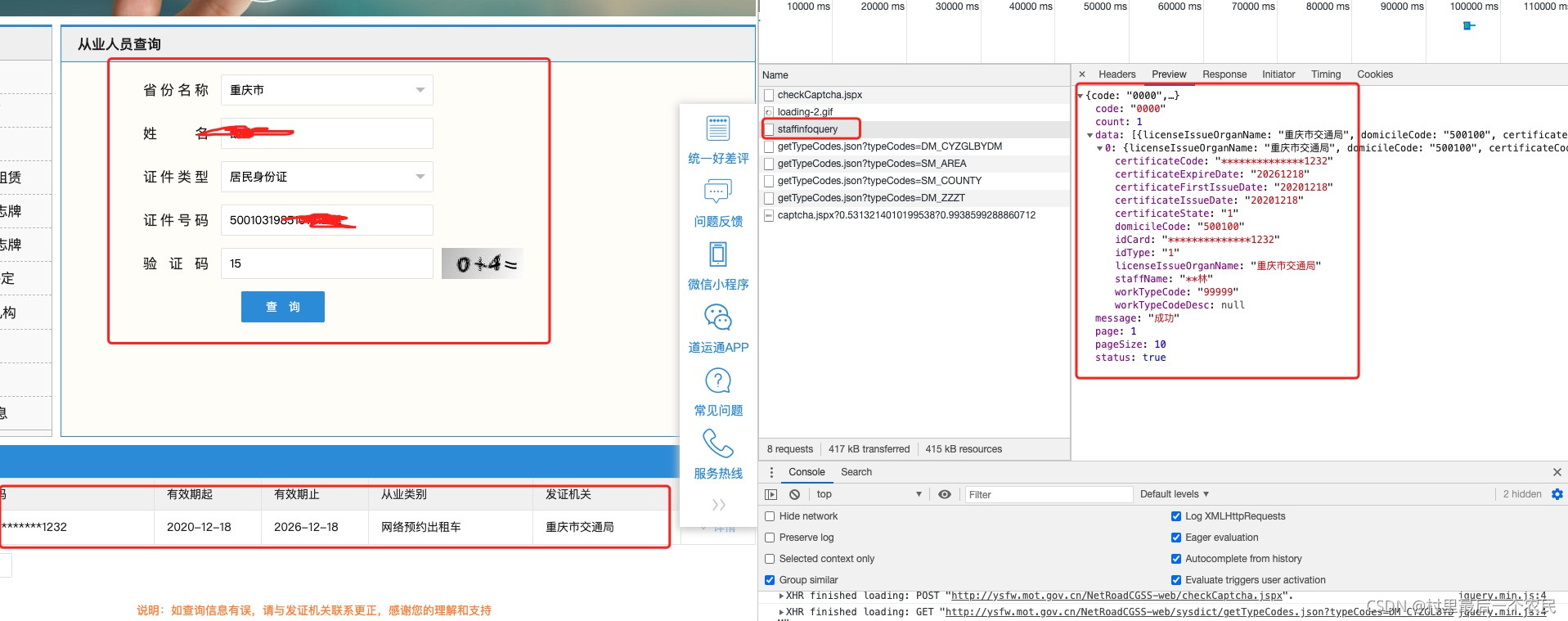Open console settings gear icon

coord(1557,494)
